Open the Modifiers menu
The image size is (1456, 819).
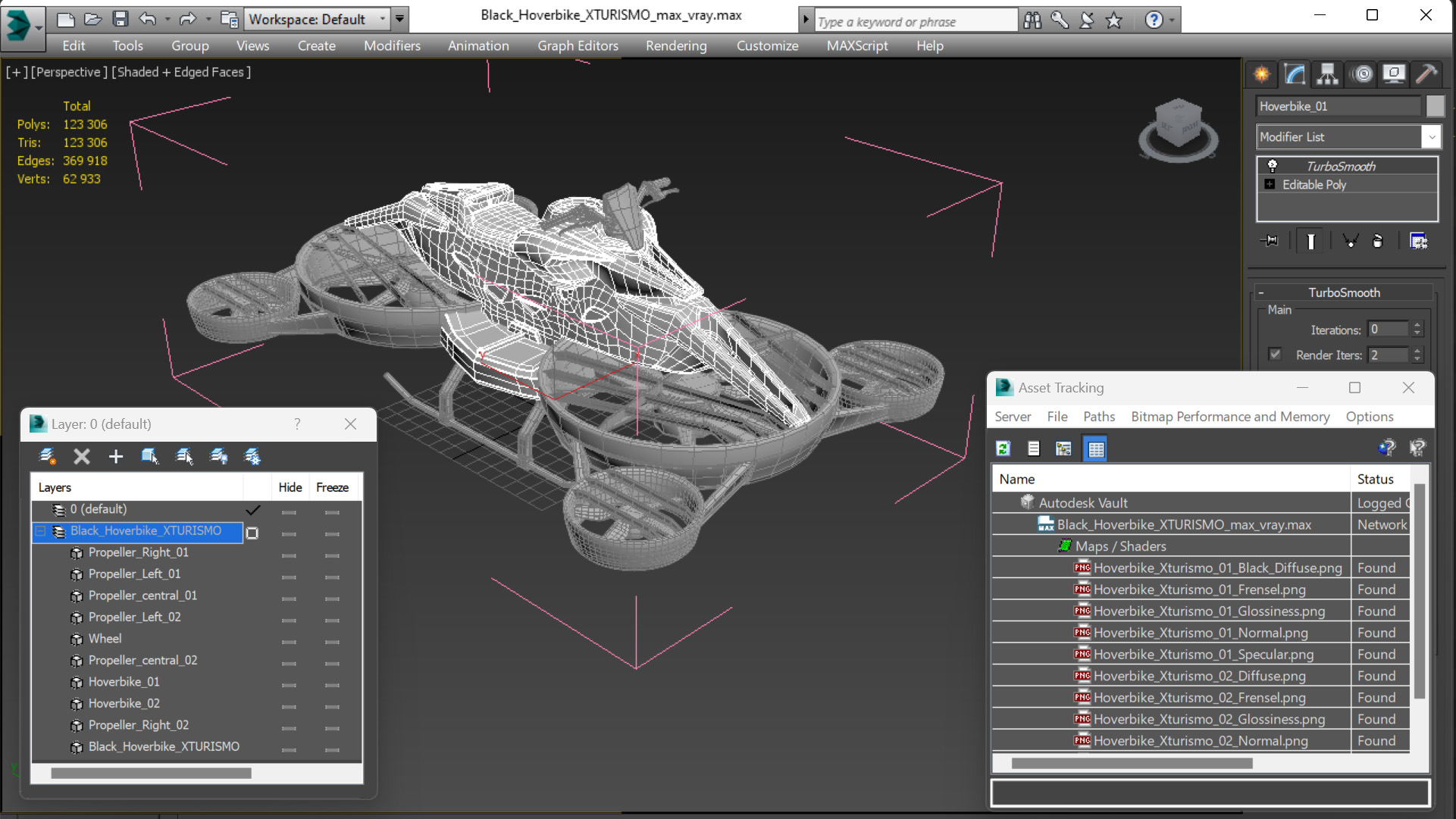392,45
